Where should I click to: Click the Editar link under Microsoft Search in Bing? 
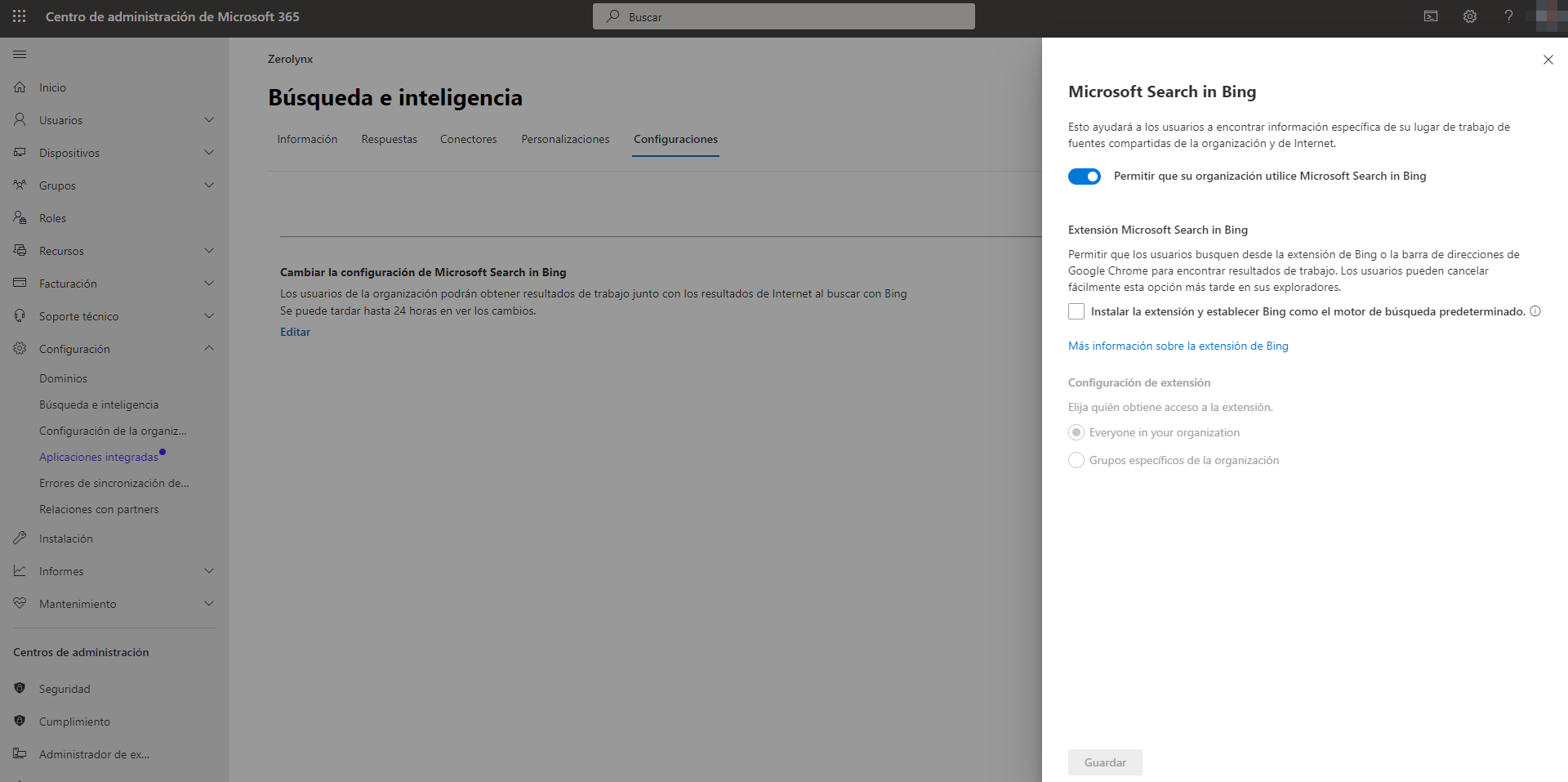coord(295,332)
